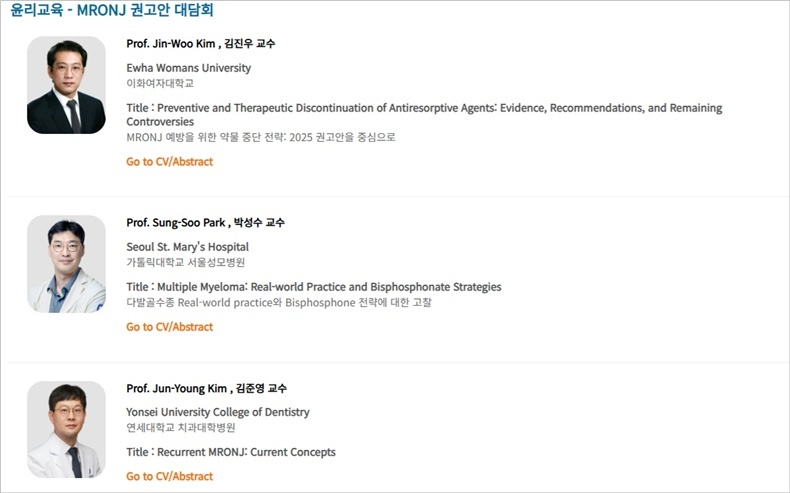Click the Korean subtitle starting with 다발골수종
790x493 pixels.
[x=279, y=302]
